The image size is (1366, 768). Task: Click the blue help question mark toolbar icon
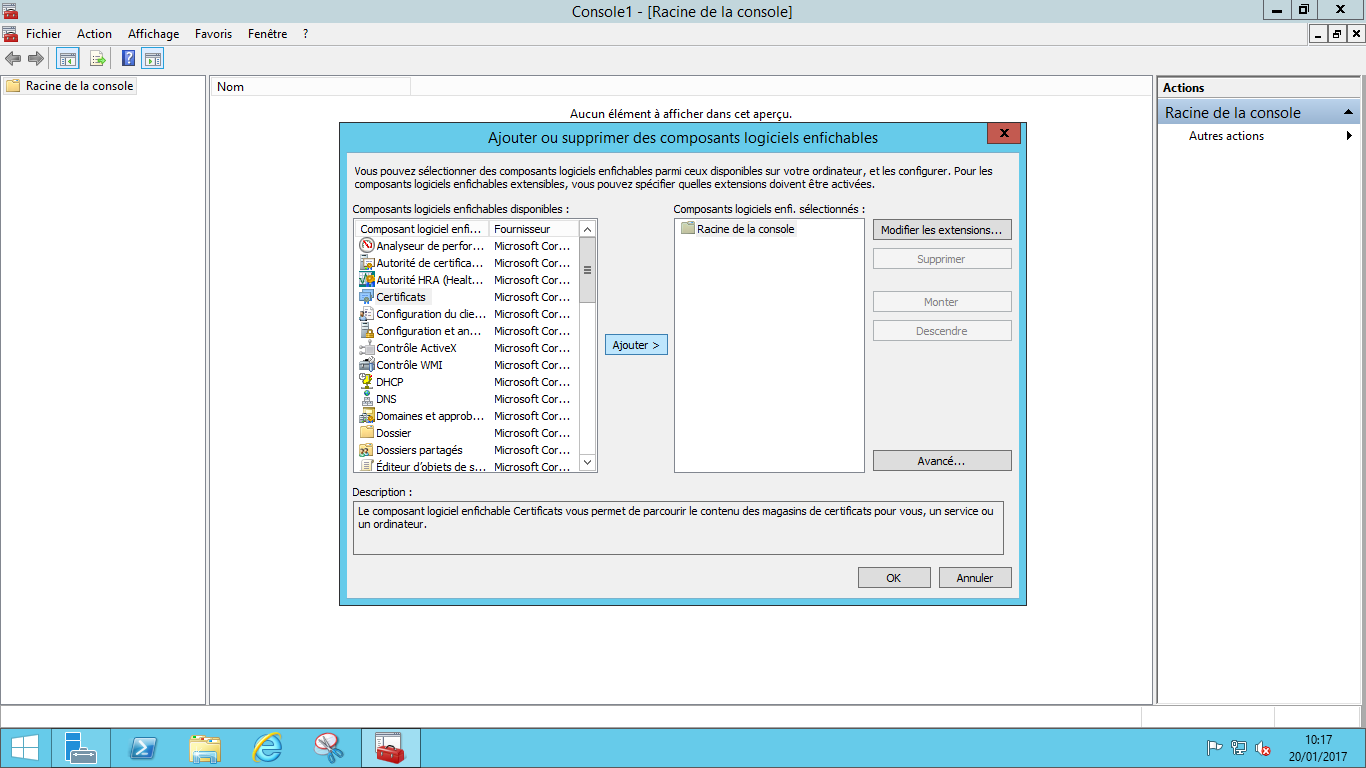click(x=129, y=58)
